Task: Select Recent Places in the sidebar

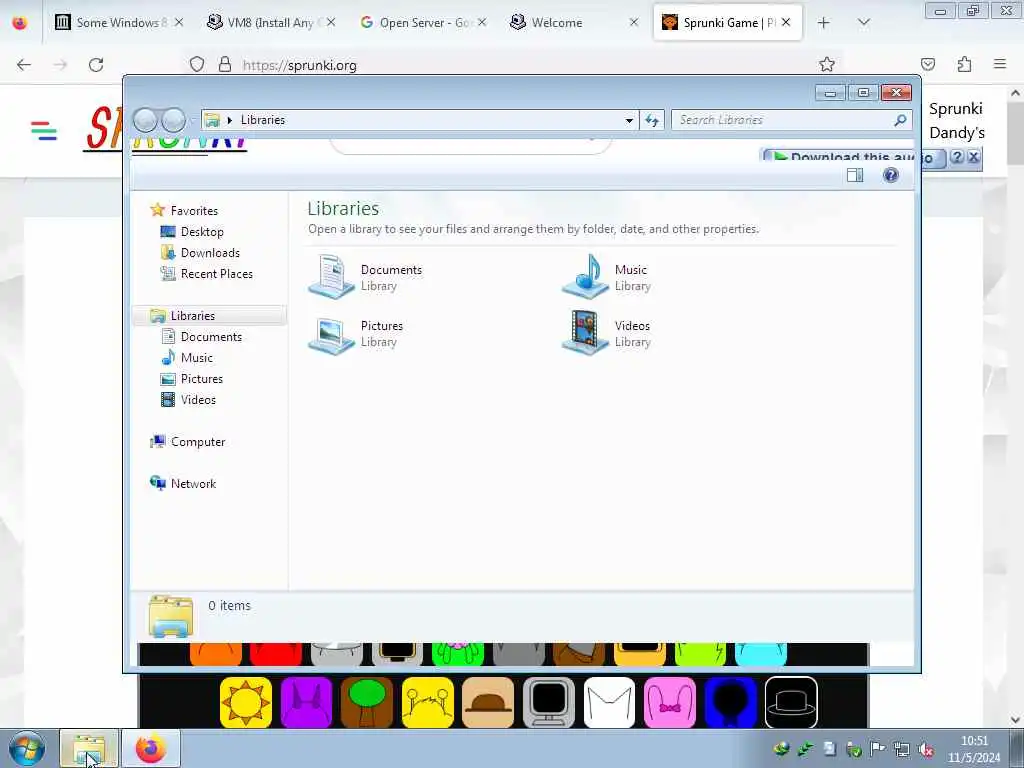Action: 216,274
